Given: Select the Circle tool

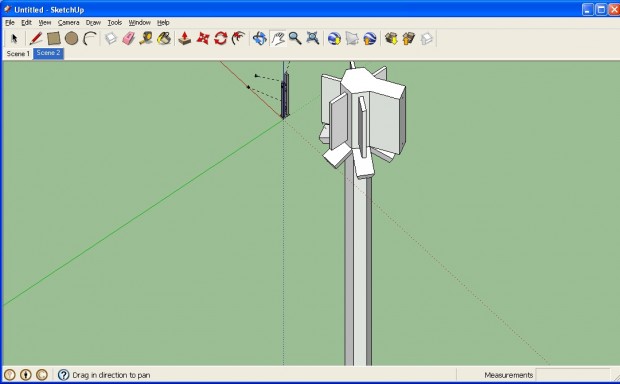Looking at the screenshot, I should tap(72, 38).
